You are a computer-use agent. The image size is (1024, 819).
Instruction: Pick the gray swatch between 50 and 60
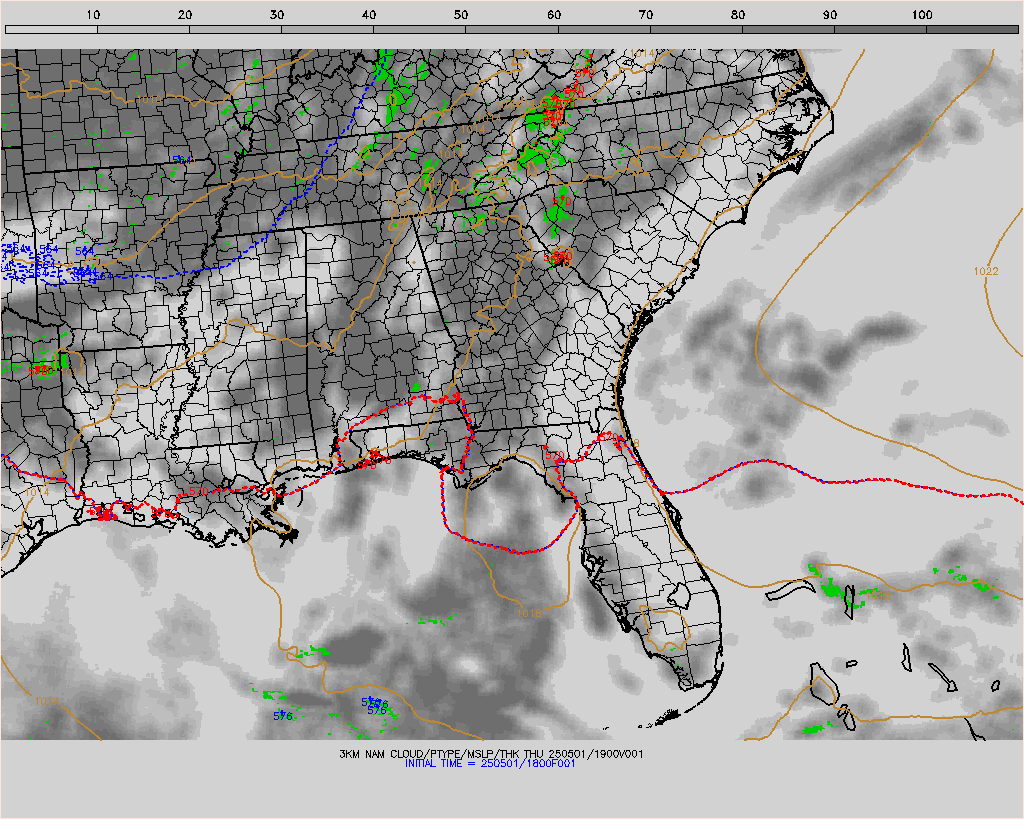[512, 29]
